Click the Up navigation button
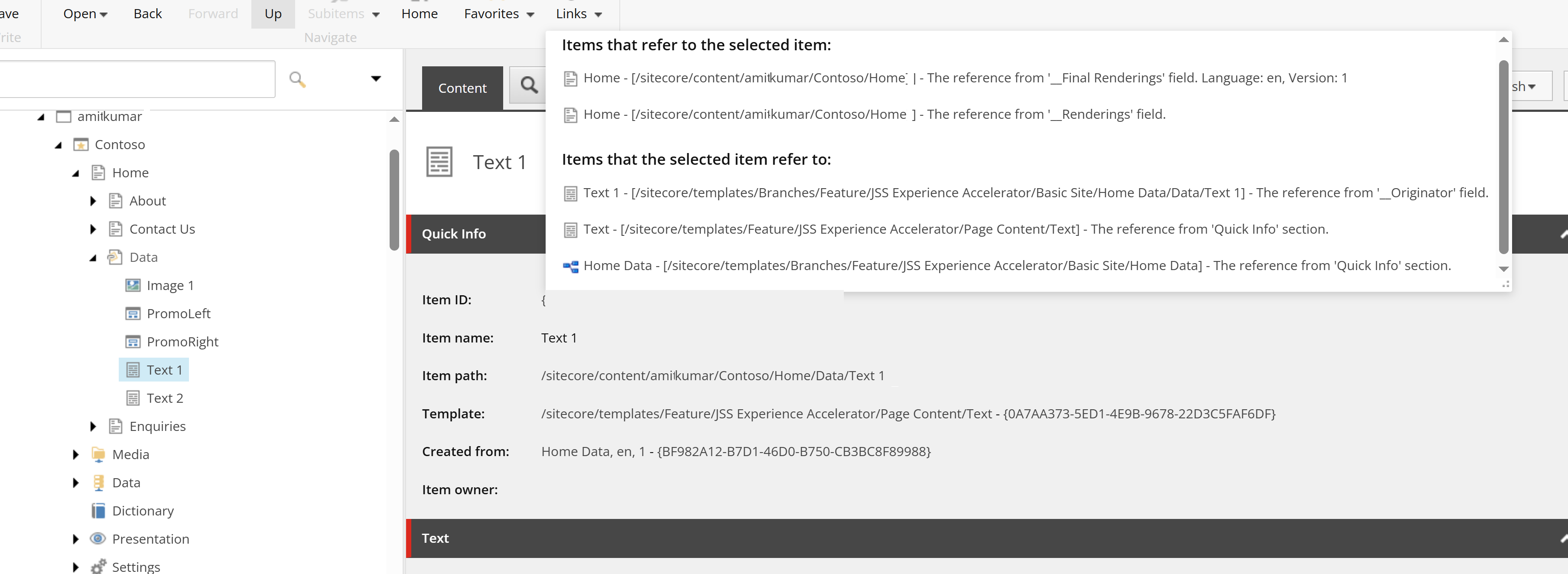Image resolution: width=1568 pixels, height=574 pixels. coord(273,14)
